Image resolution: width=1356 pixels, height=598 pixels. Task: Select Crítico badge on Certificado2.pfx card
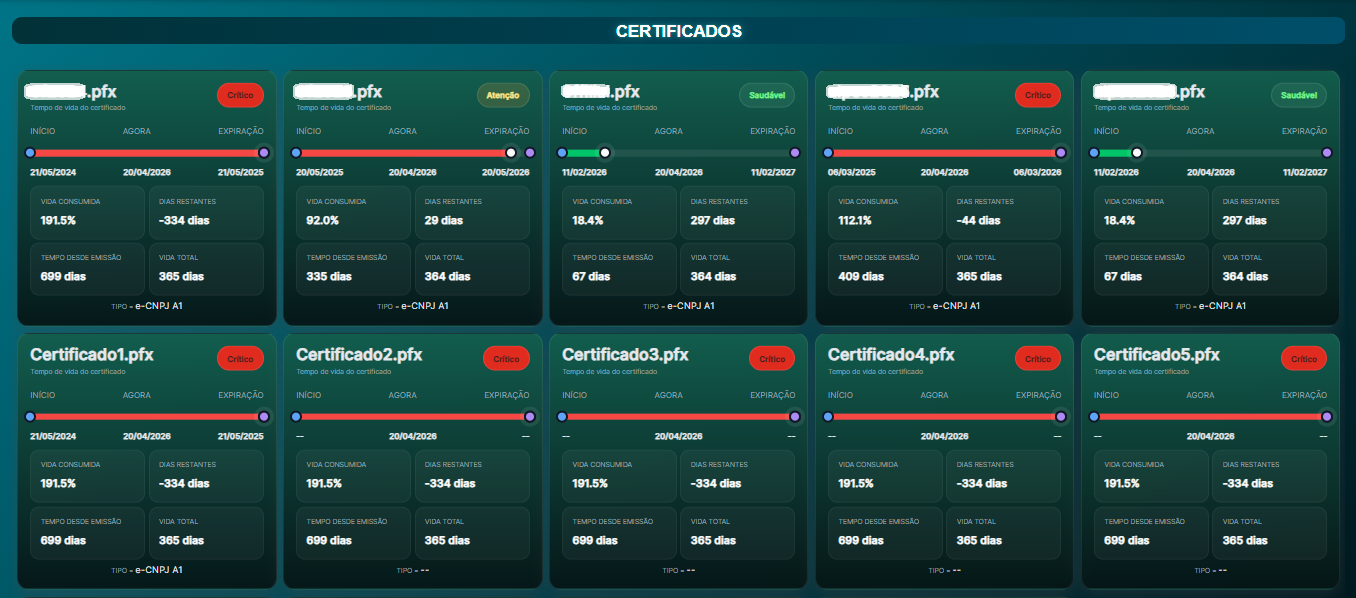(506, 358)
